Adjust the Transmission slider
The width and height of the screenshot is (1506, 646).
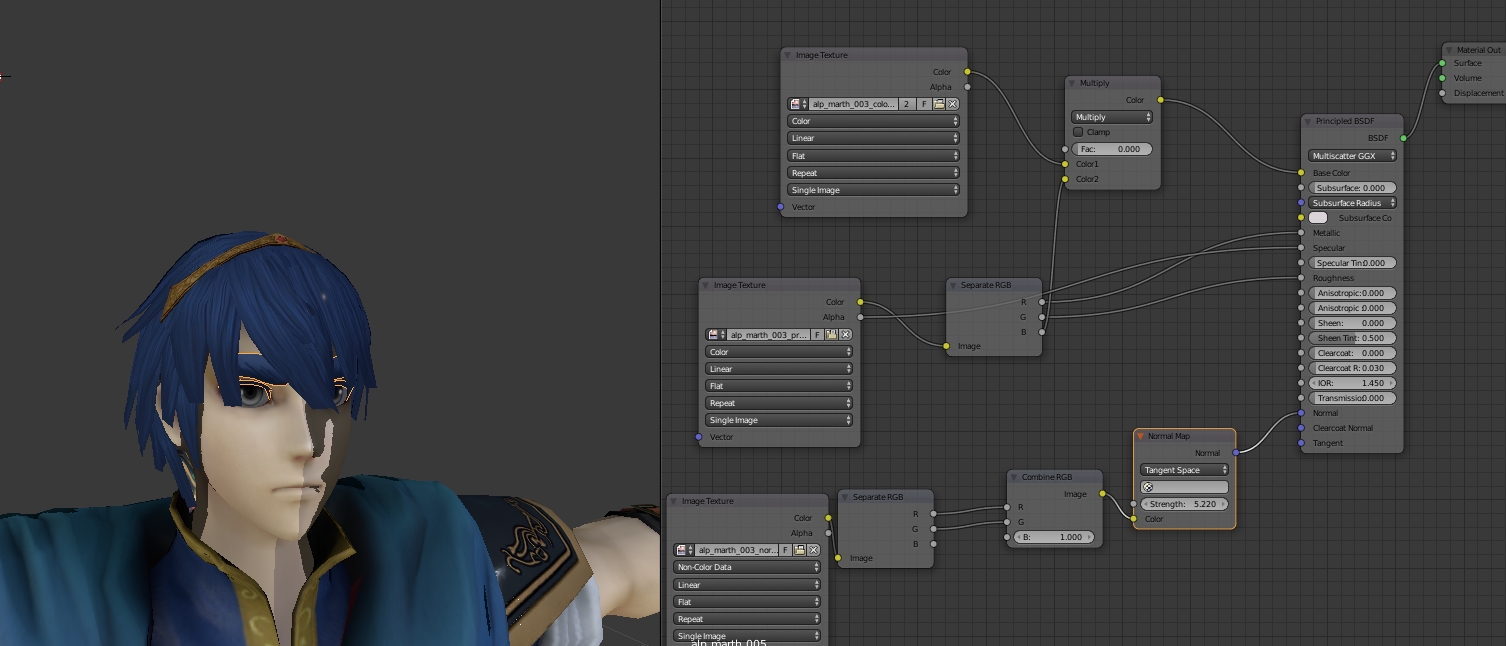pyautogui.click(x=1352, y=398)
